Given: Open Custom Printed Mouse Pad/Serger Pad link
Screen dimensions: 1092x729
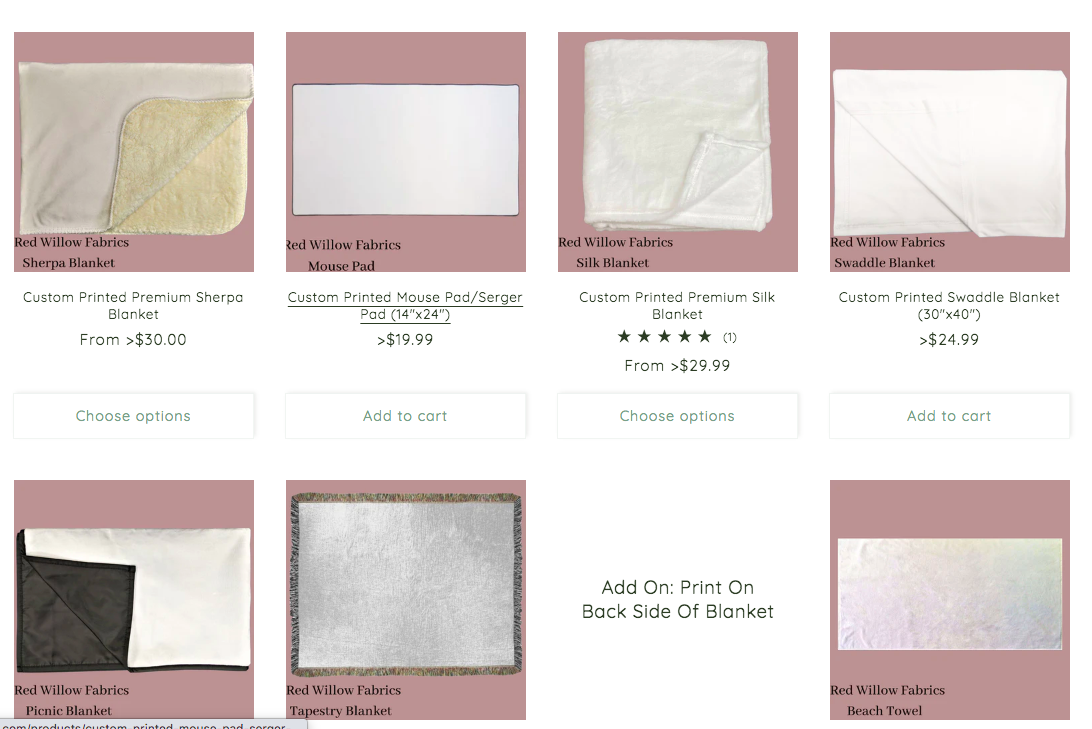Looking at the screenshot, I should [405, 306].
